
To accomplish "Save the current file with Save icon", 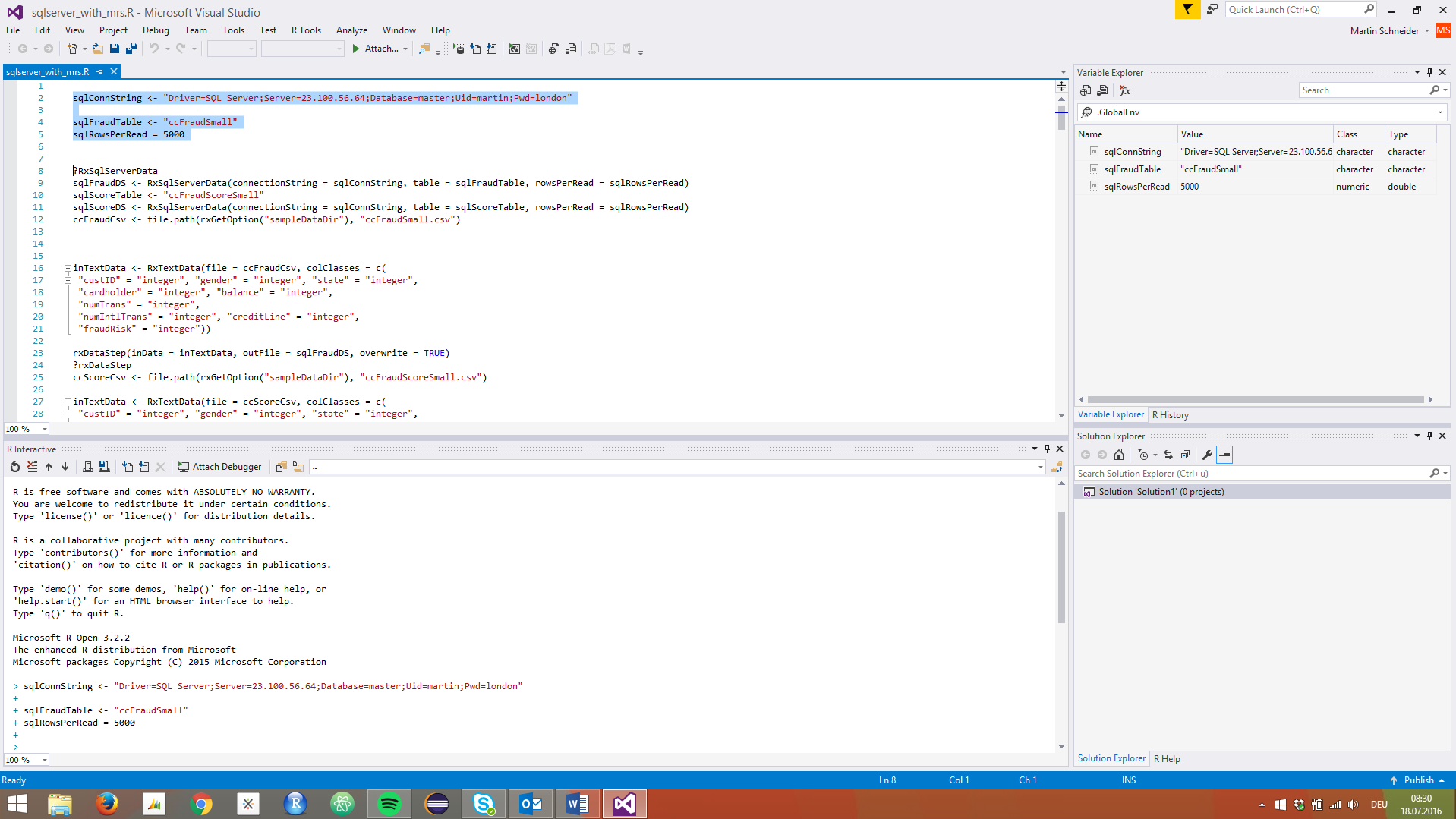I will [115, 49].
